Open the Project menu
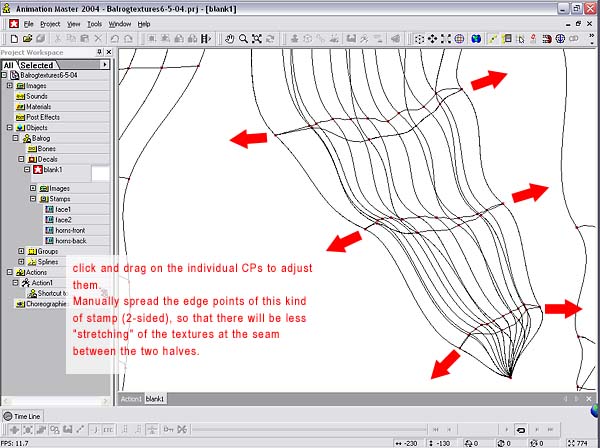 coord(50,23)
